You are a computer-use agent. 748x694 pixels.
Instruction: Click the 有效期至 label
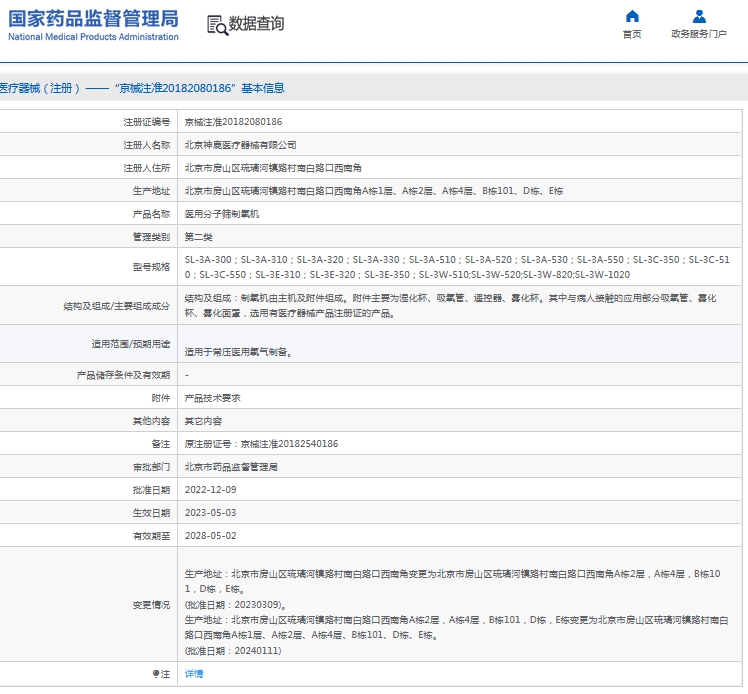click(x=151, y=535)
